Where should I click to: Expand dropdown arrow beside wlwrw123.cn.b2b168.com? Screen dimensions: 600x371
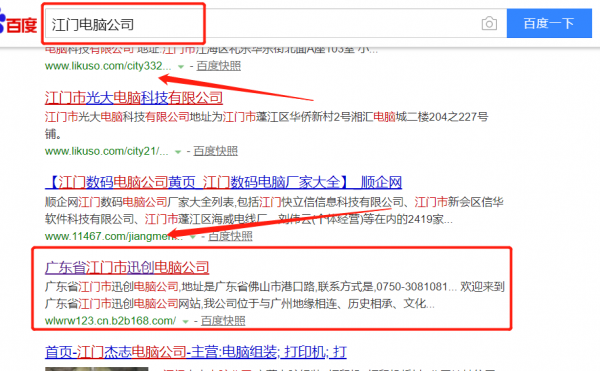click(185, 322)
